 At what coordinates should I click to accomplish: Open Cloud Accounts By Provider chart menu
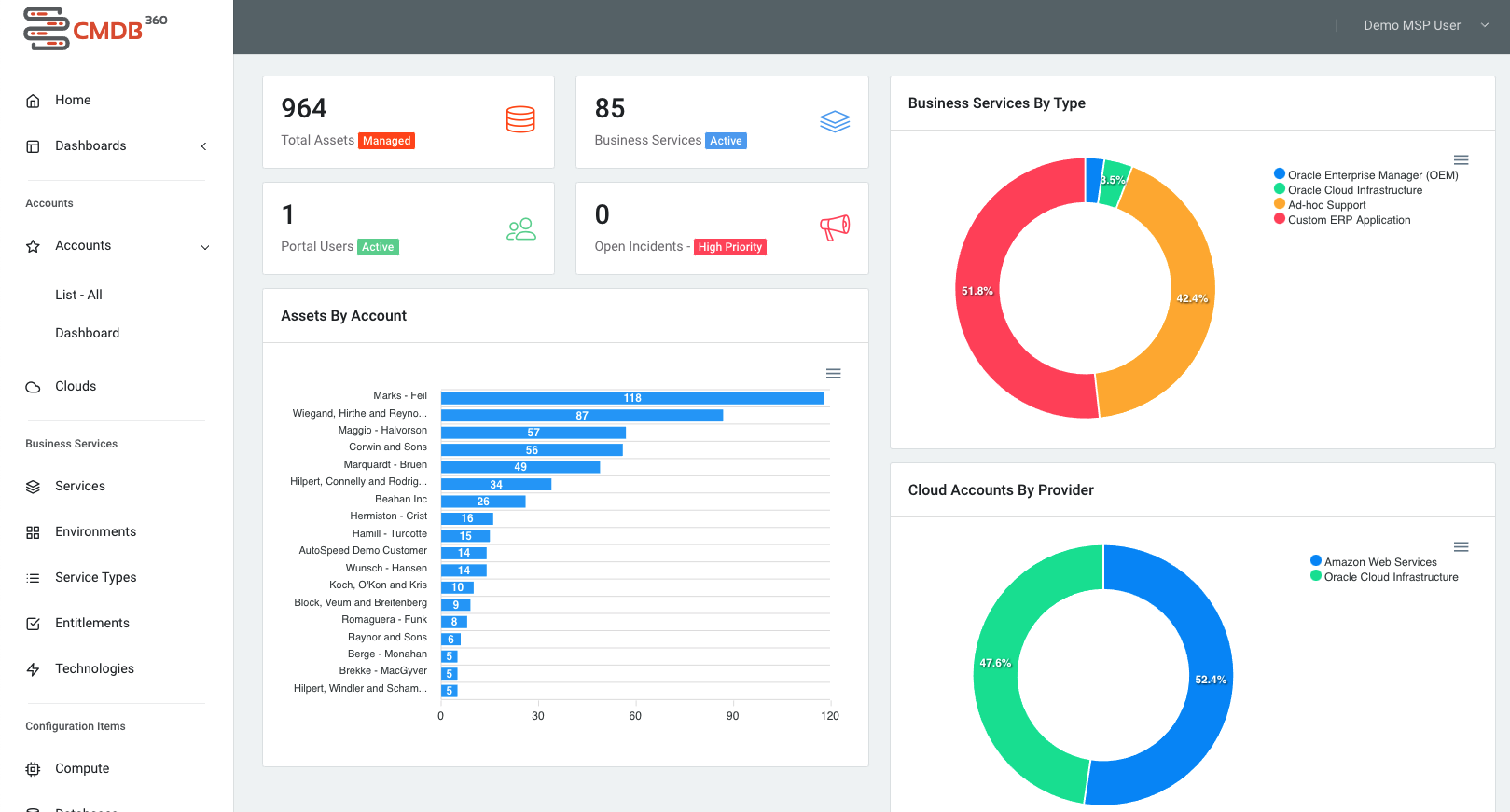1462,546
